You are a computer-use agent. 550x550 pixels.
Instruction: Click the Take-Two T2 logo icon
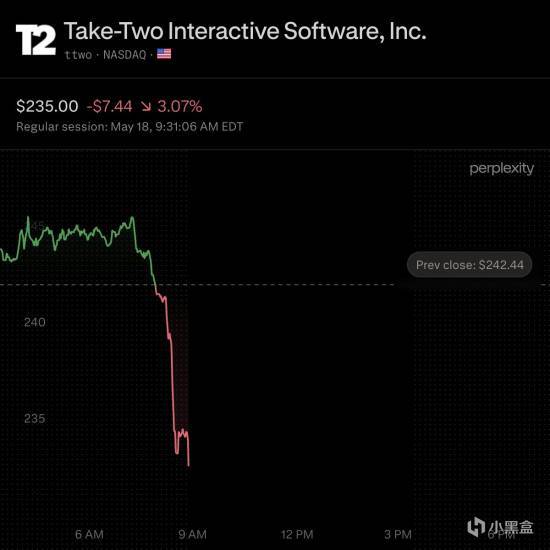[36, 40]
